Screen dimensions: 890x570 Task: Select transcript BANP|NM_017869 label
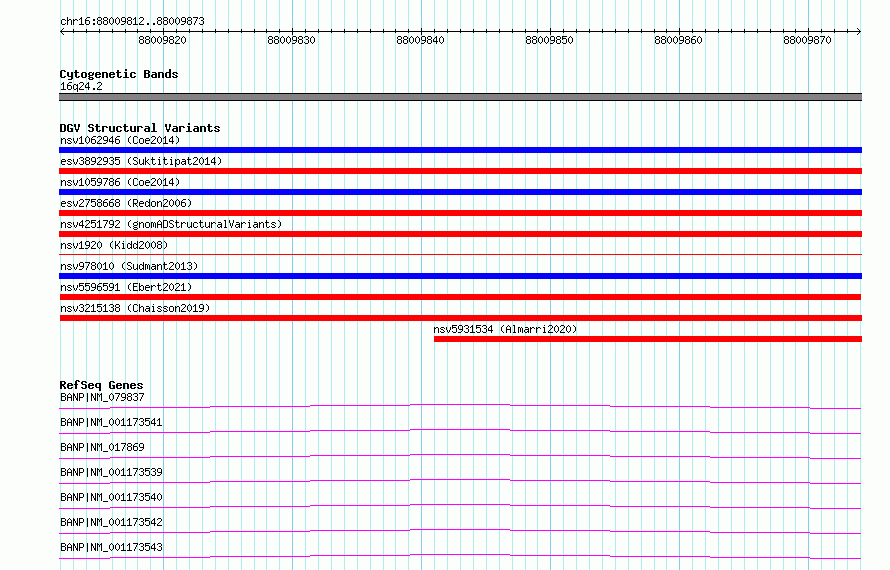102,447
